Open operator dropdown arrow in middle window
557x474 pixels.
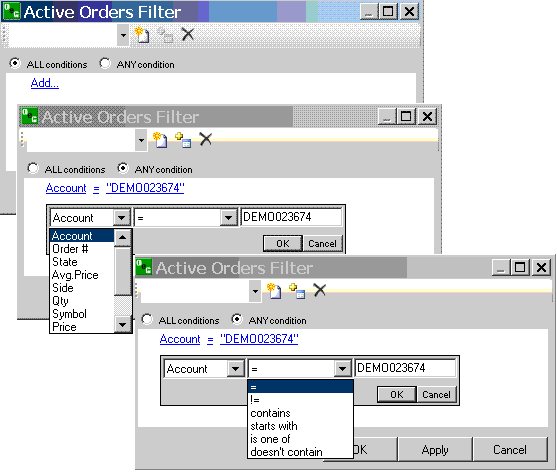click(x=228, y=217)
